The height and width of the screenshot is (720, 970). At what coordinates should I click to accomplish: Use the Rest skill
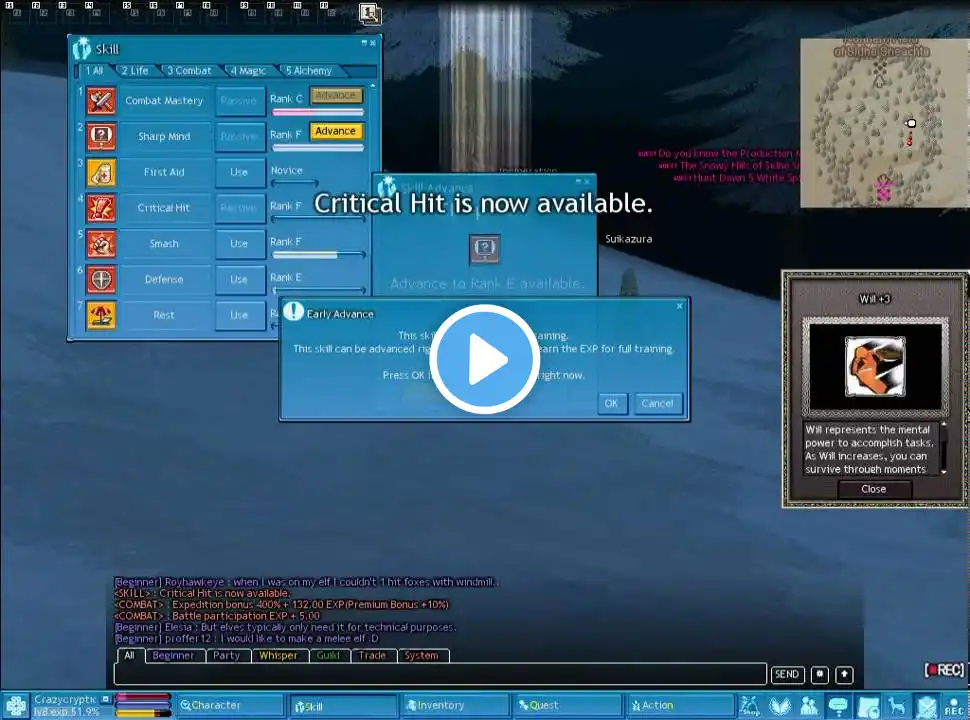(x=239, y=315)
